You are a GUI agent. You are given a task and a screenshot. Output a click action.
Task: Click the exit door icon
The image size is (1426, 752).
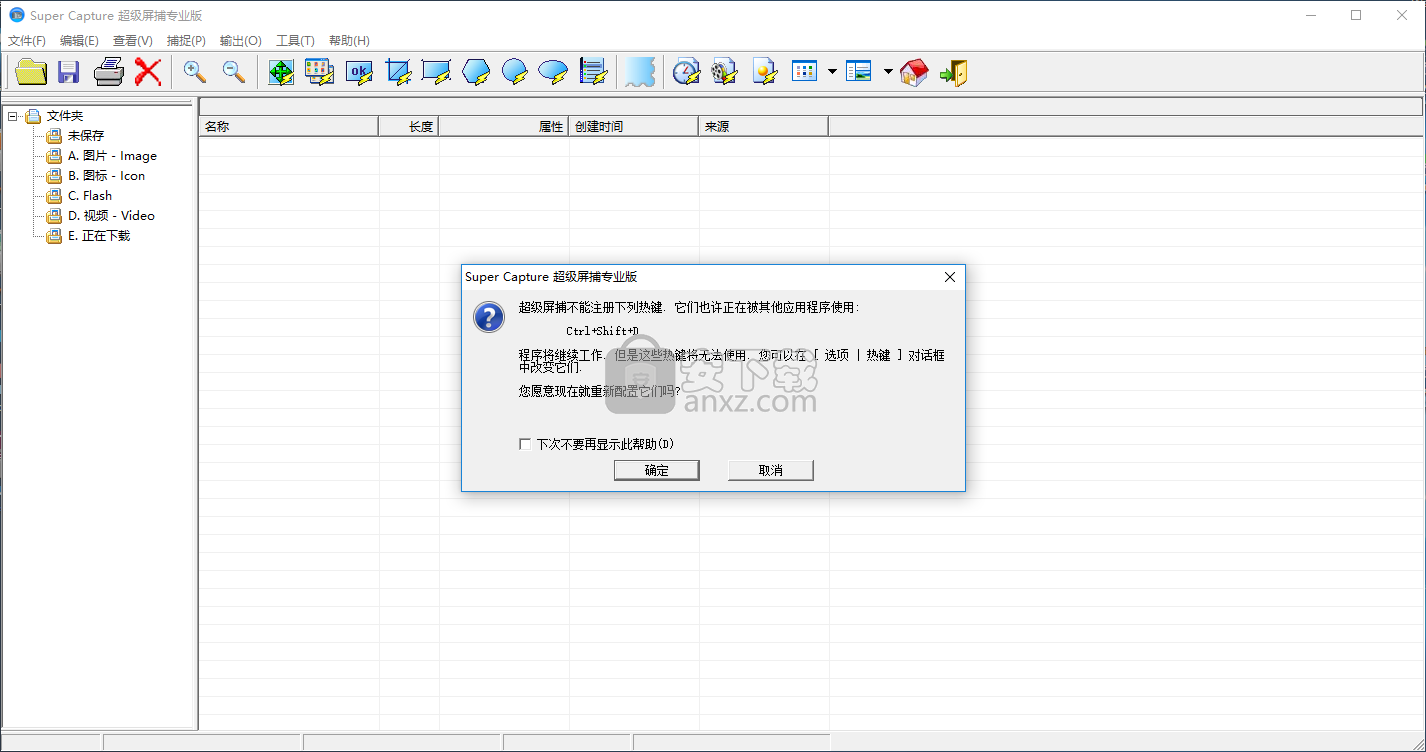coord(953,72)
